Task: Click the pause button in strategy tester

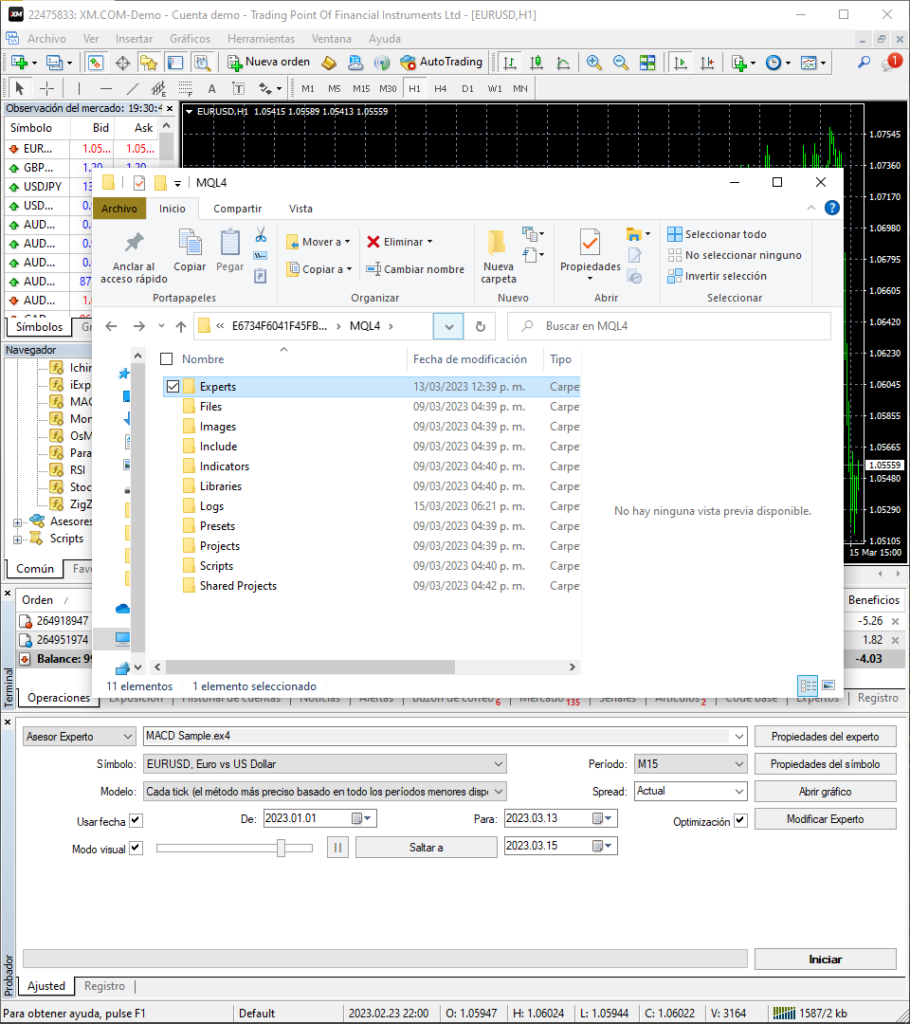Action: pyautogui.click(x=338, y=847)
